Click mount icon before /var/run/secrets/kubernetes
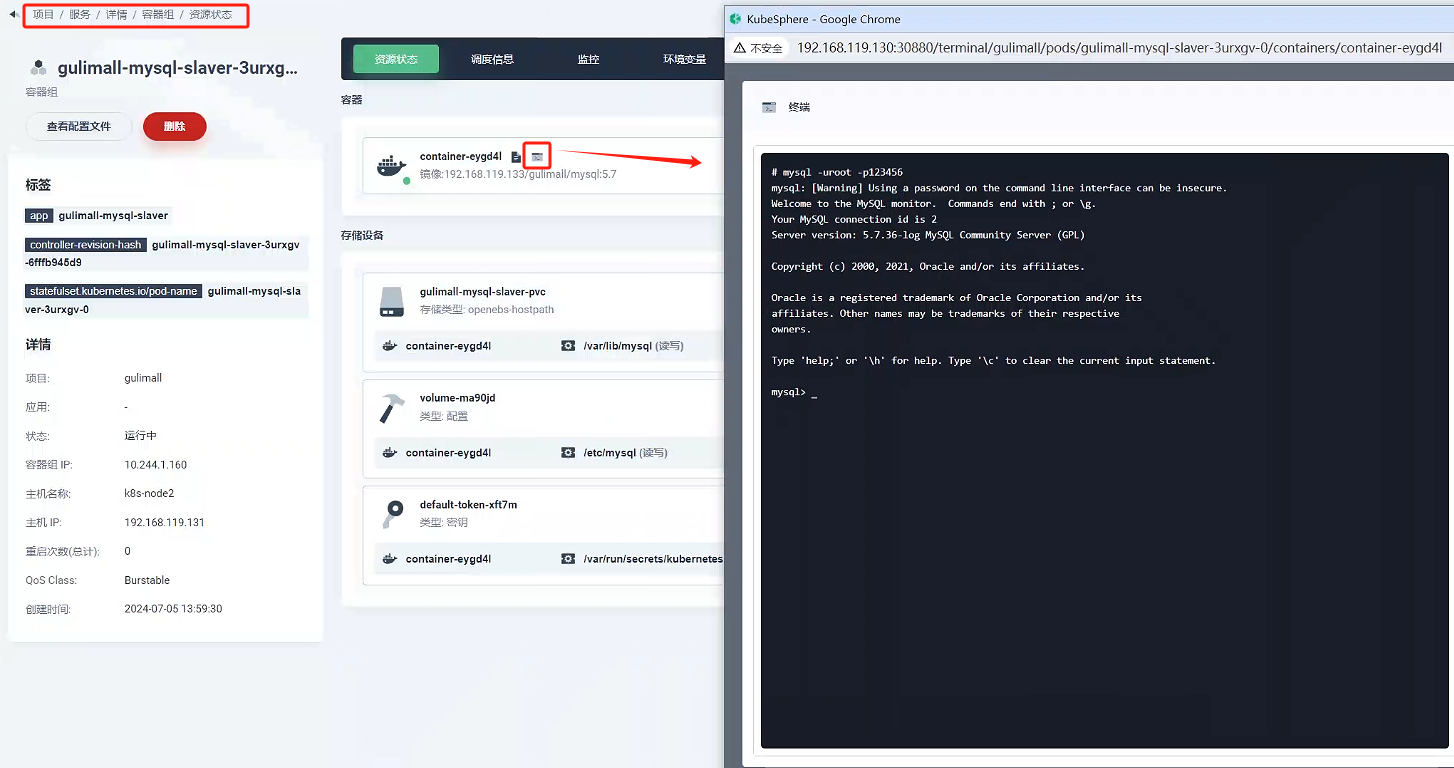 coord(568,559)
